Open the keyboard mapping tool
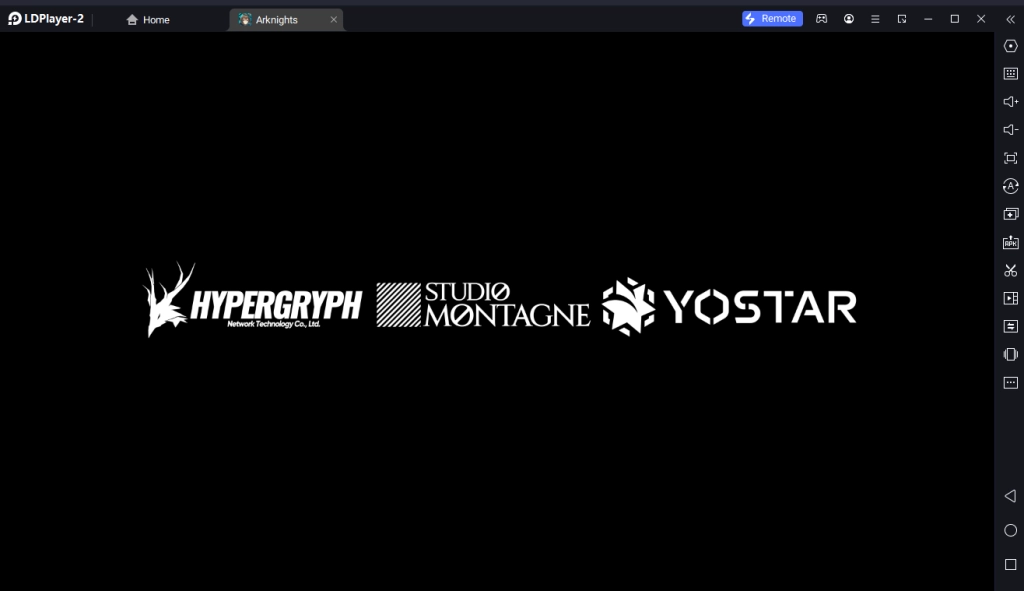1024x591 pixels. (x=1010, y=74)
